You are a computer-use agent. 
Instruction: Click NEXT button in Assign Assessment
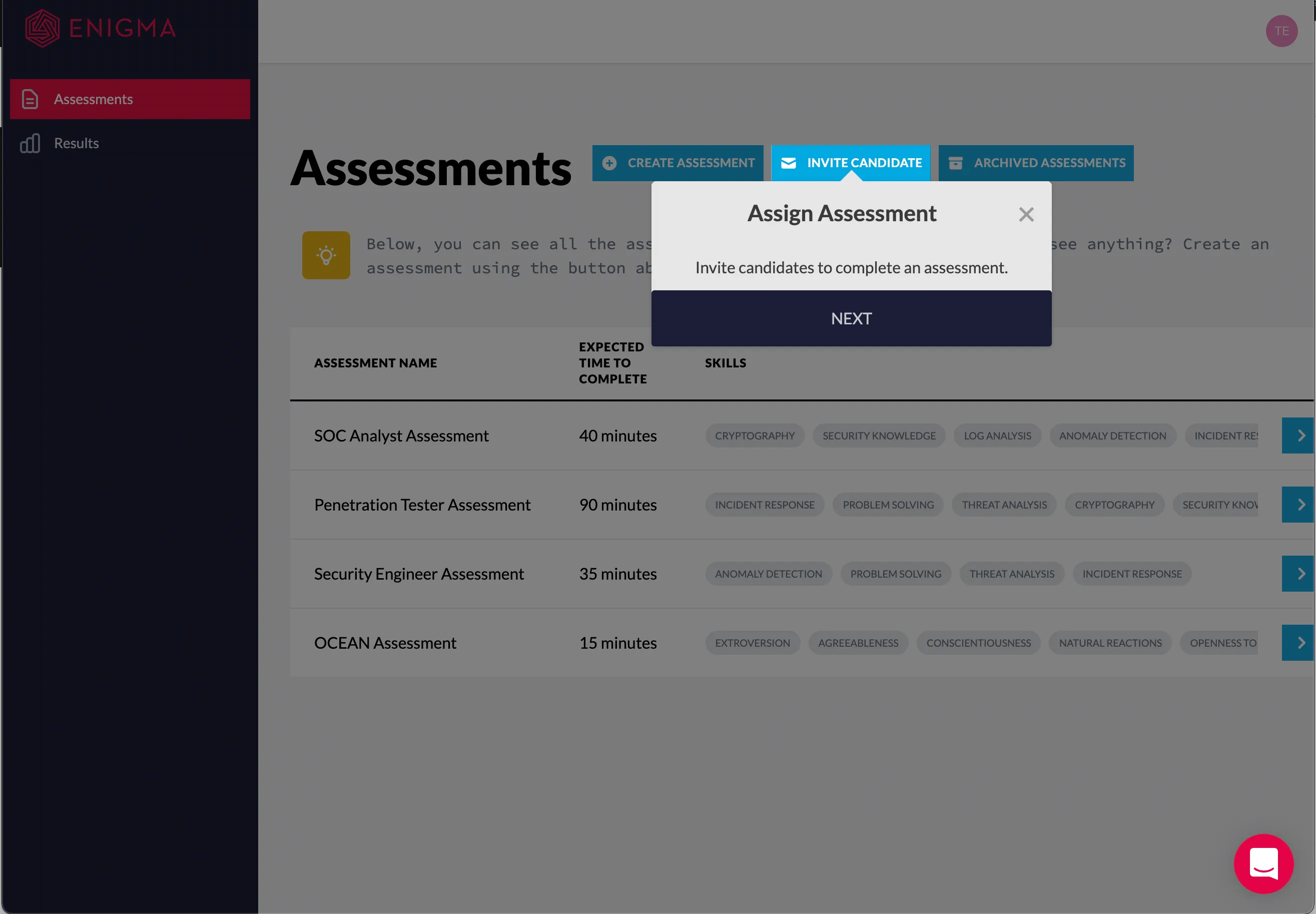point(851,317)
